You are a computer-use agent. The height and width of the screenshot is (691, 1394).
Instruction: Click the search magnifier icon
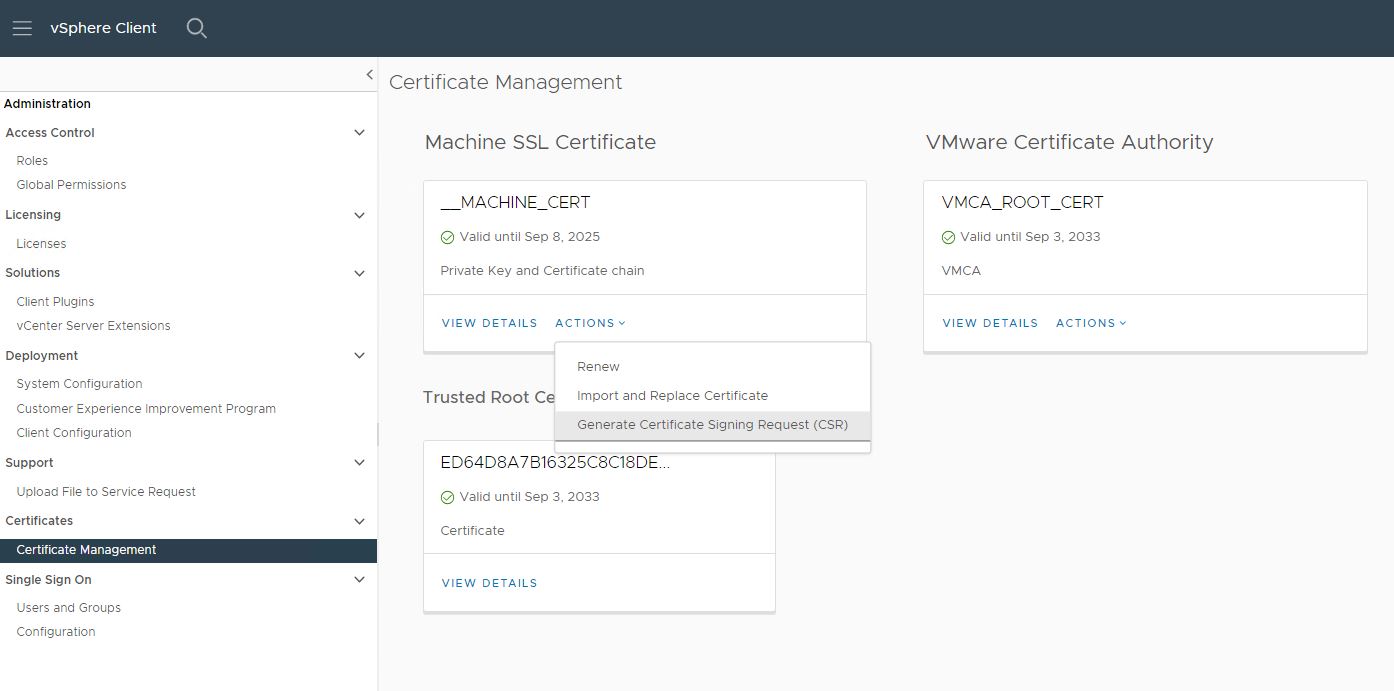pos(197,28)
